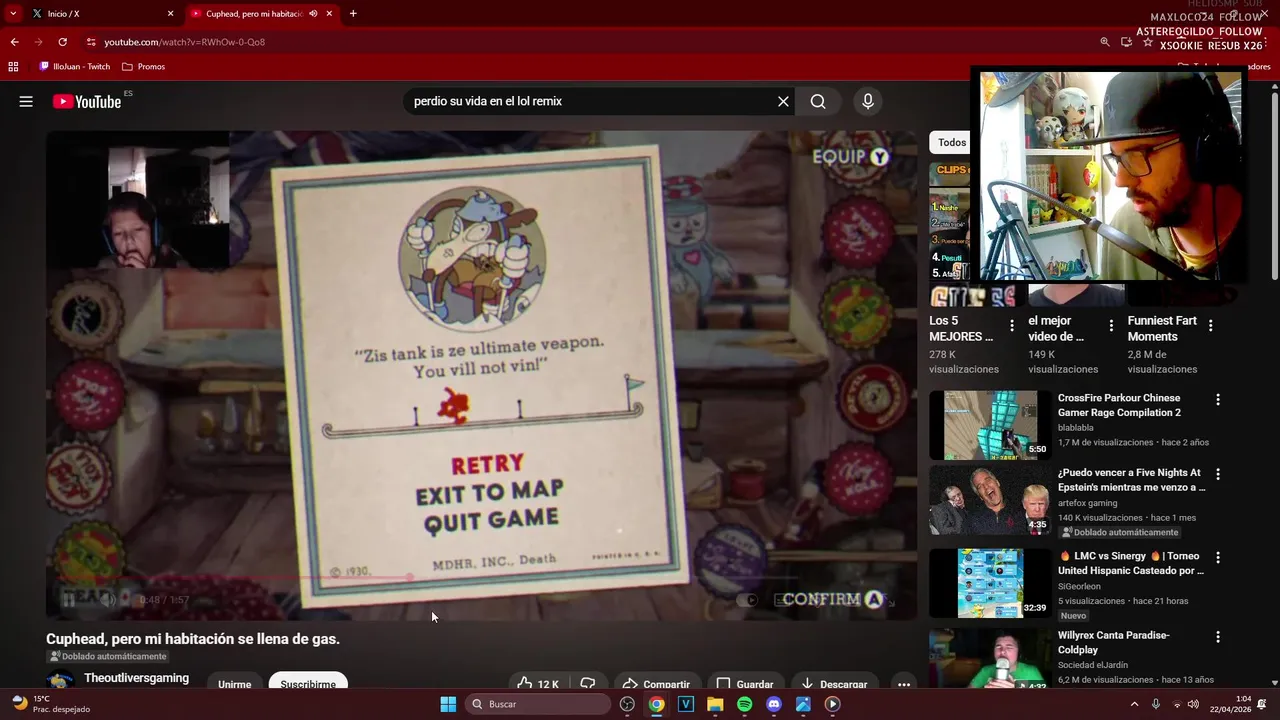Open CrossFire Parkour video thumbnail
This screenshot has width=1280, height=720.
[x=990, y=425]
